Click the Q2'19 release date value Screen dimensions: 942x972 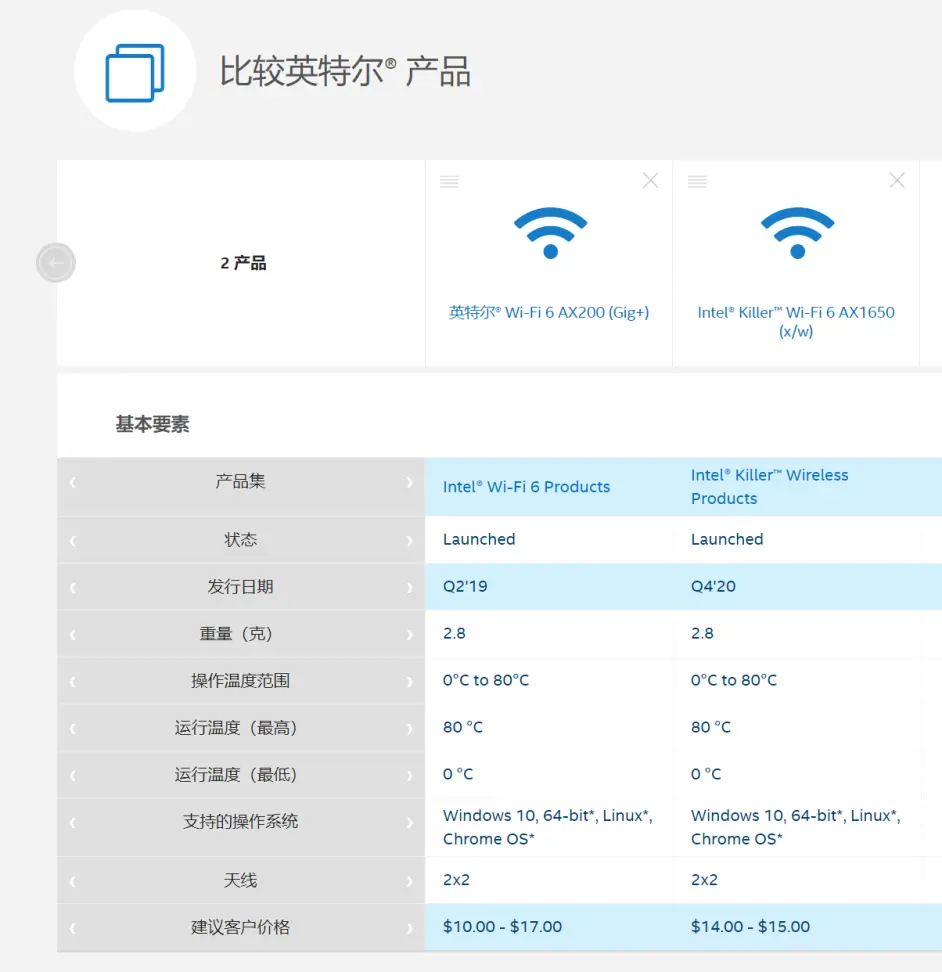coord(465,586)
